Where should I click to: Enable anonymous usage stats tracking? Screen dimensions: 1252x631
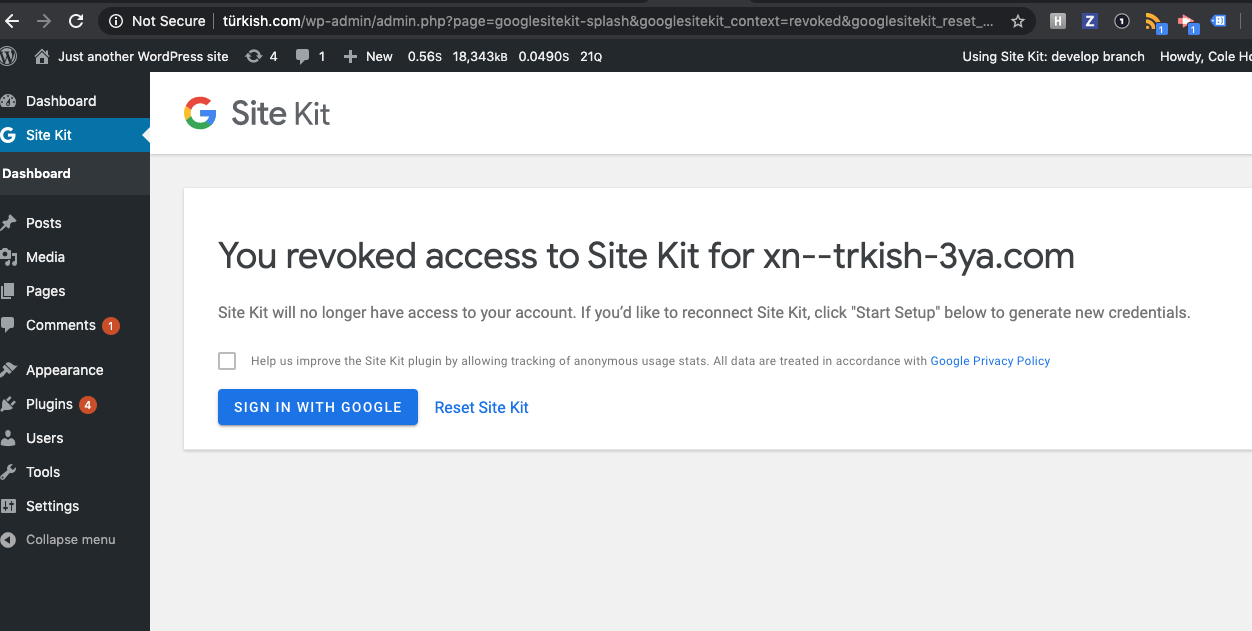227,360
